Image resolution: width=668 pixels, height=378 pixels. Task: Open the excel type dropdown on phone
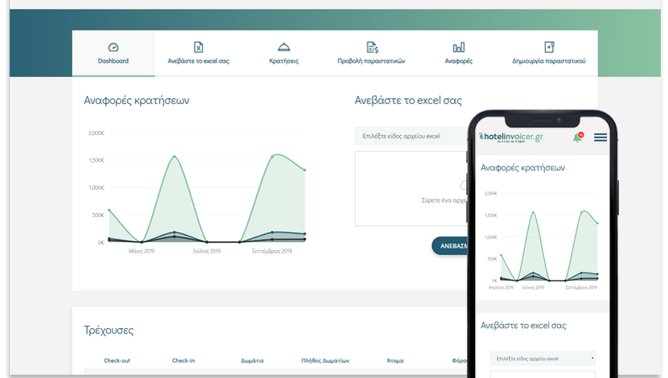tap(543, 358)
